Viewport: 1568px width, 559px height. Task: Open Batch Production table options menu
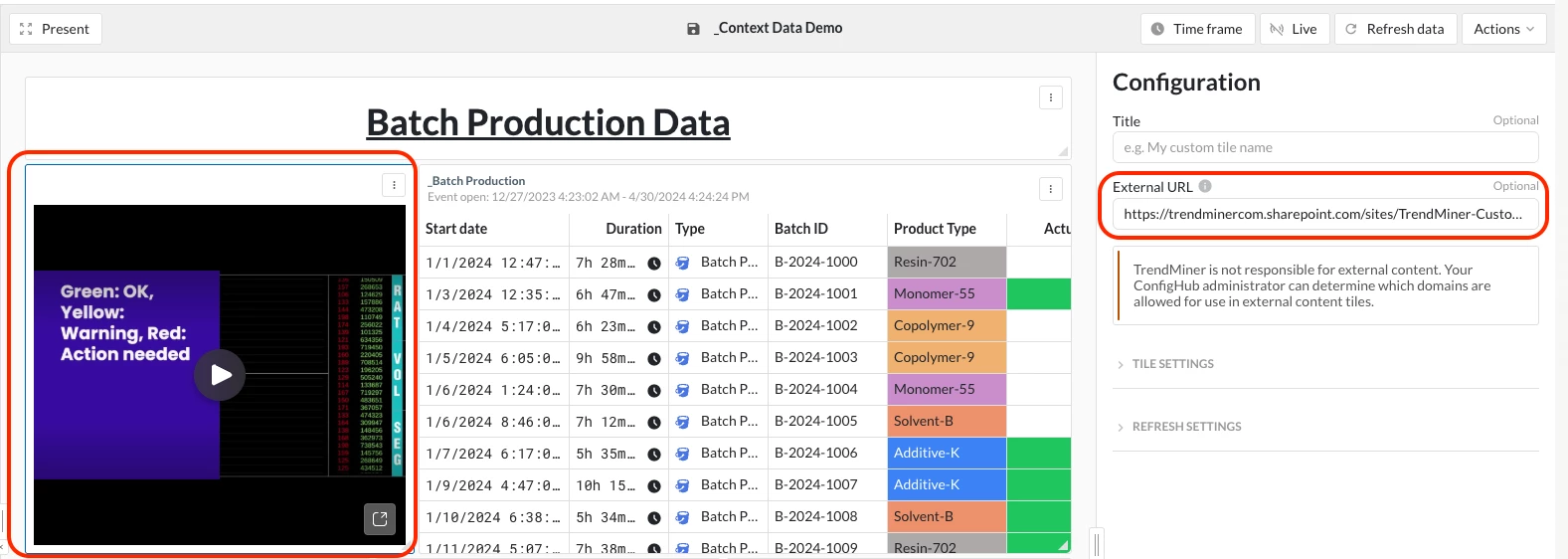coord(1051,189)
